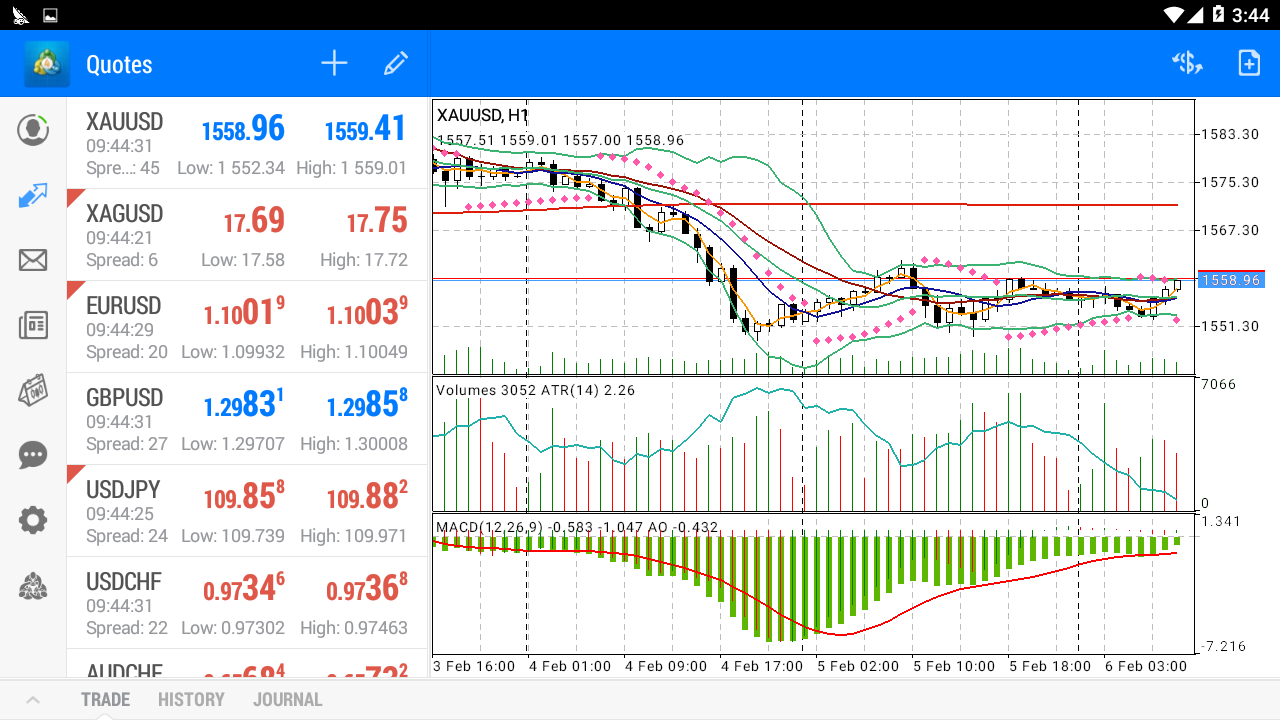The height and width of the screenshot is (720, 1280).
Task: Tap the trade currency symbol icon
Action: click(1187, 64)
